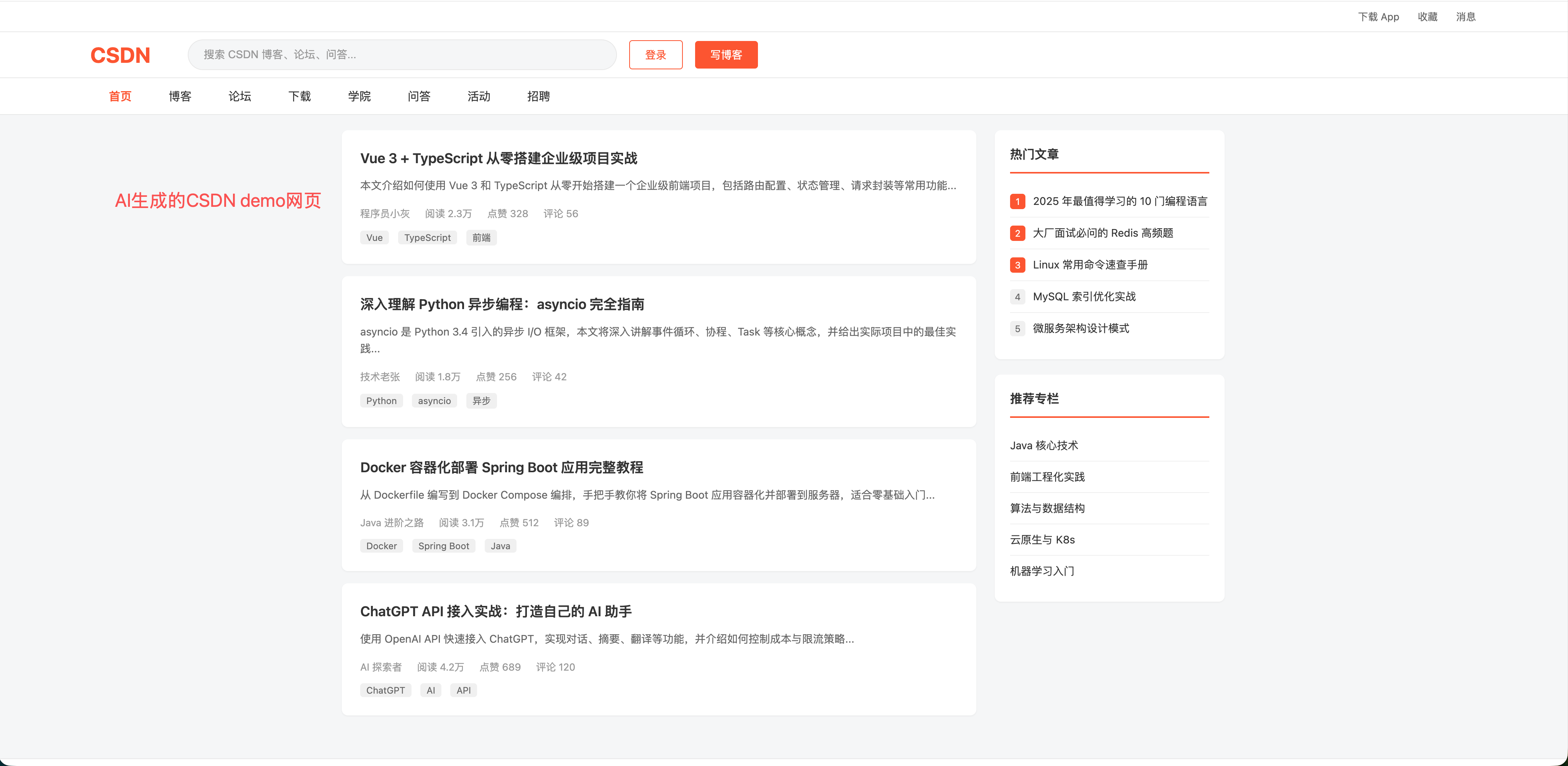Screen dimensions: 1568x766
Task: Click the 评论 56 count
Action: pos(561,214)
